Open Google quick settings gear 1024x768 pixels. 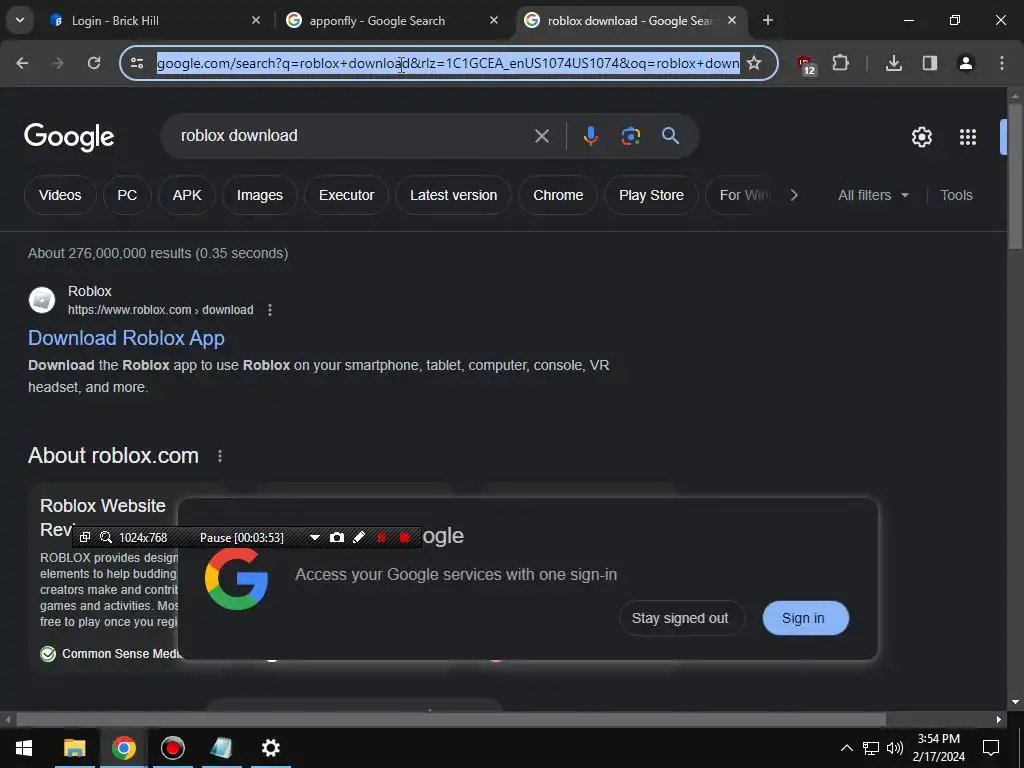pos(921,137)
